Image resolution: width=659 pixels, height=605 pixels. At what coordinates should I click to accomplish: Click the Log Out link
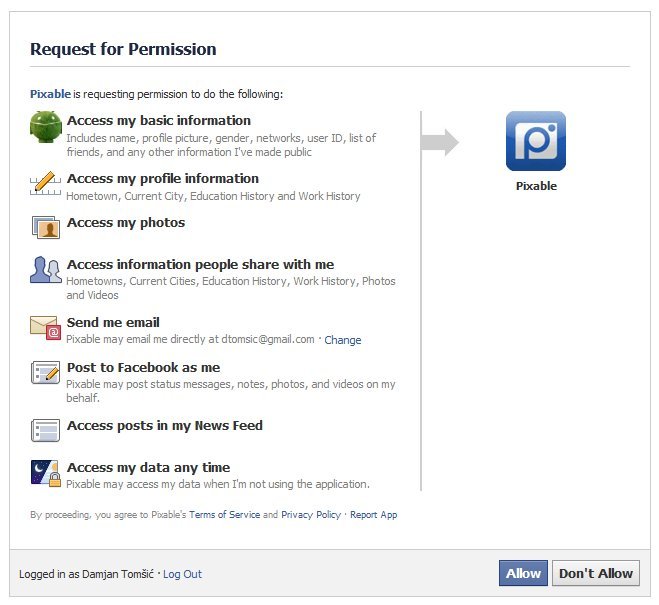coord(182,574)
